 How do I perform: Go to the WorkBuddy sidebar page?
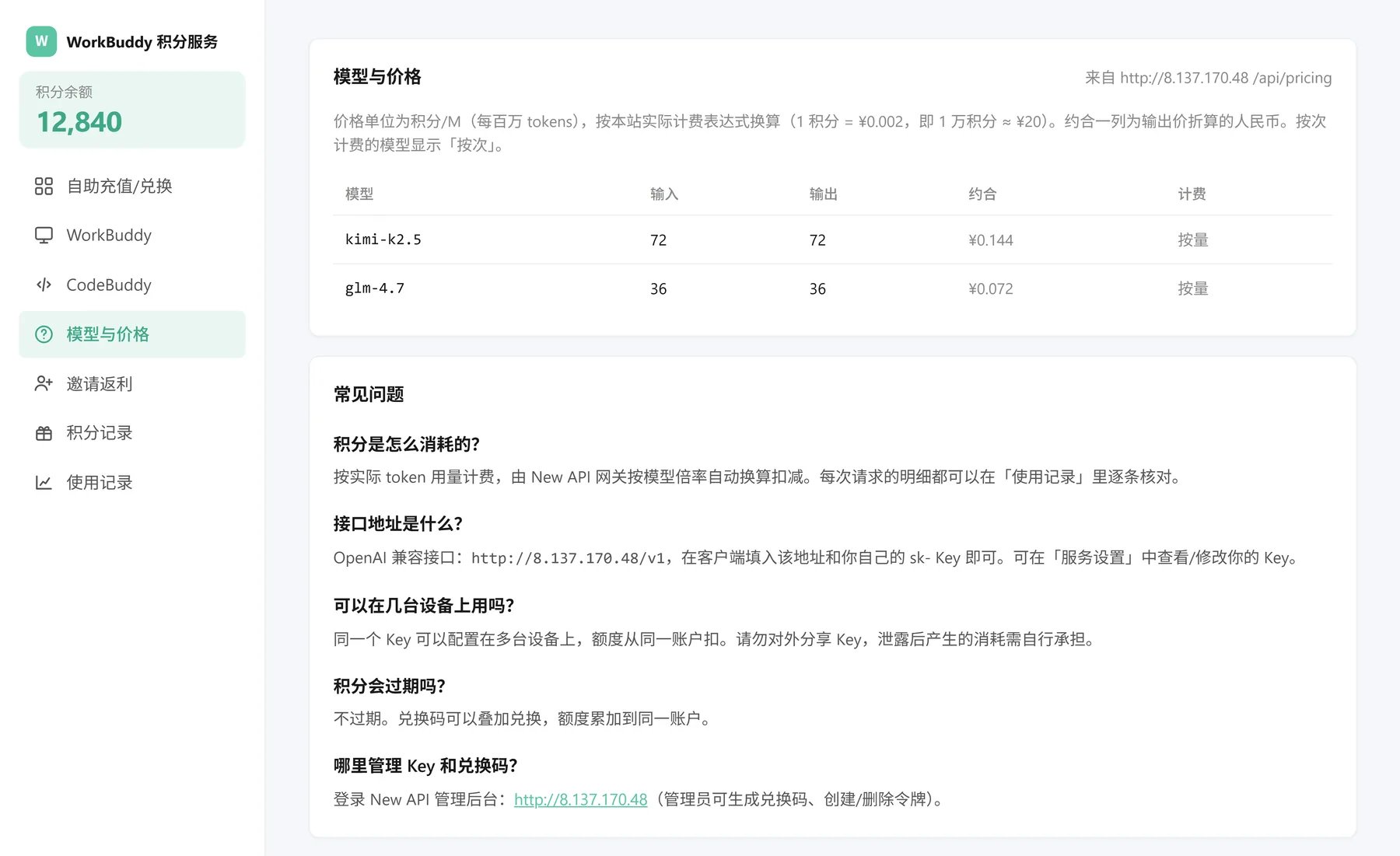tap(132, 236)
